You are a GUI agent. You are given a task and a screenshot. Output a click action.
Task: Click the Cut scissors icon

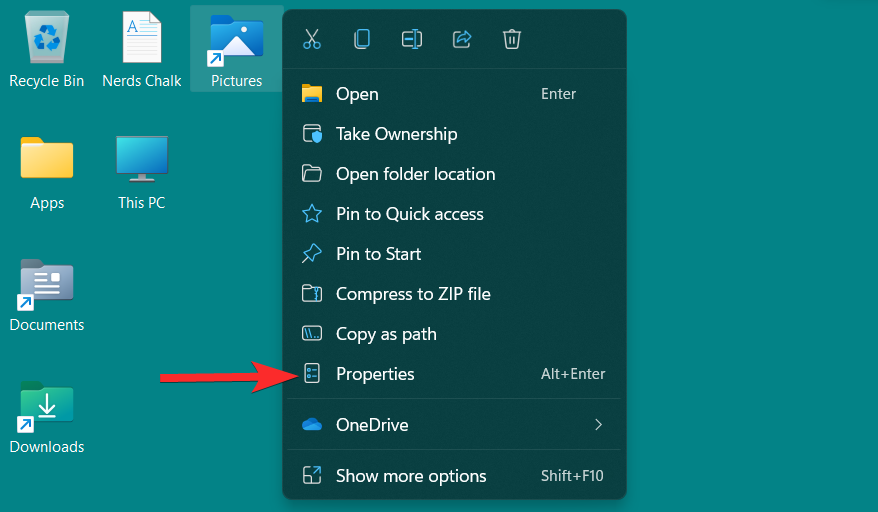(x=312, y=39)
